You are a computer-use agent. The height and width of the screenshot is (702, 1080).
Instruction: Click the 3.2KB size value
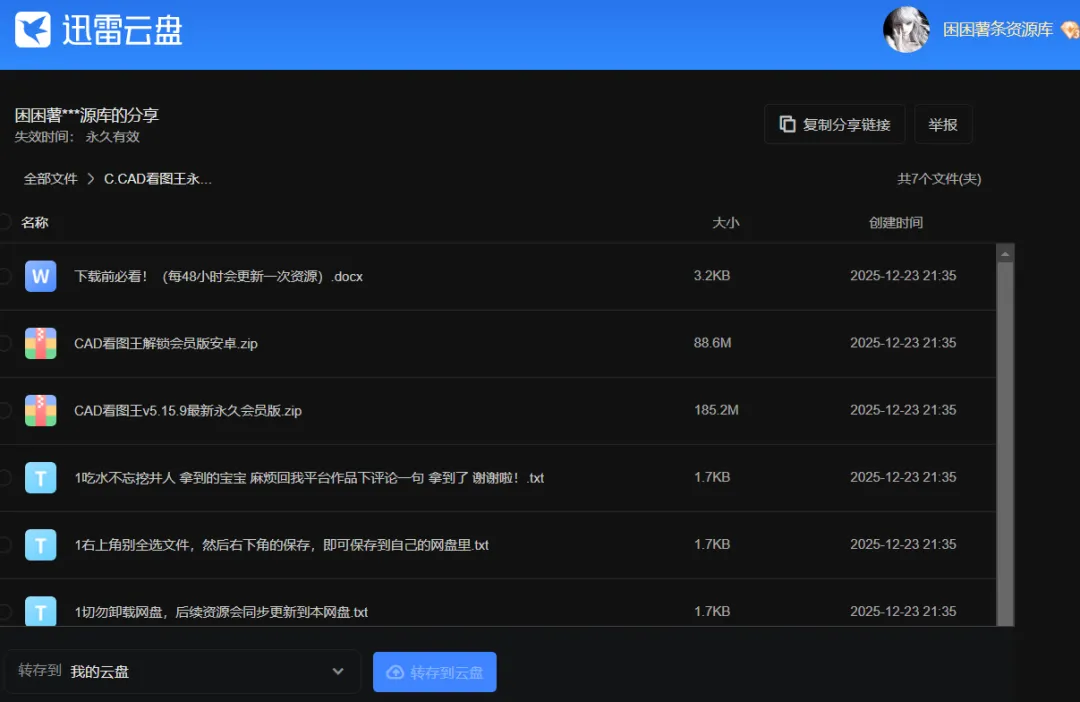point(712,276)
